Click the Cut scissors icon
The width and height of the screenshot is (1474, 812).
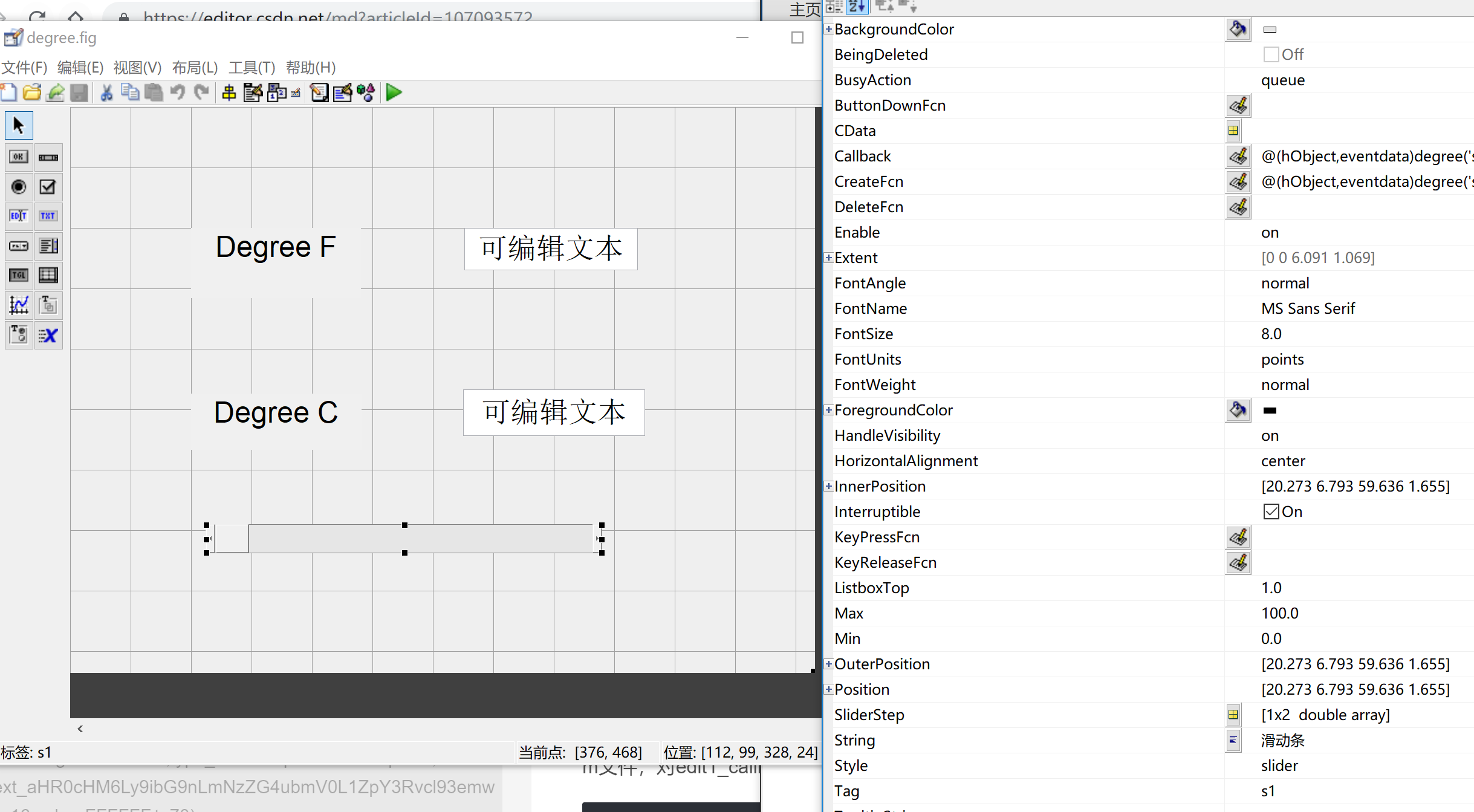(106, 93)
